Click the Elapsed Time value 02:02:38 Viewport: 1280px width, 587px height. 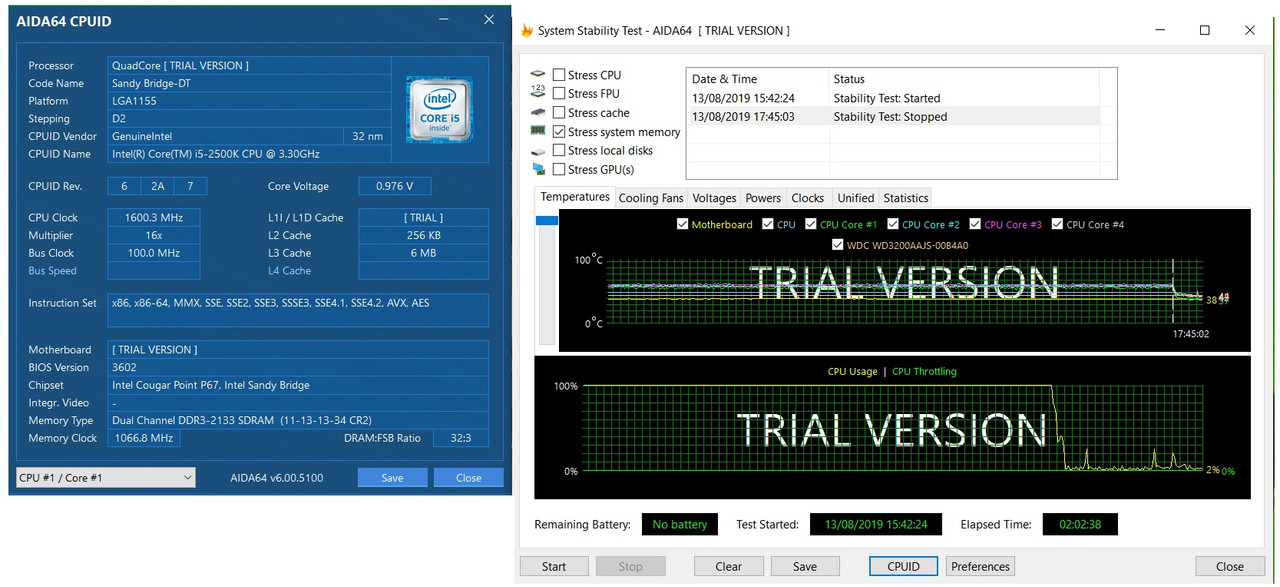coord(1080,524)
